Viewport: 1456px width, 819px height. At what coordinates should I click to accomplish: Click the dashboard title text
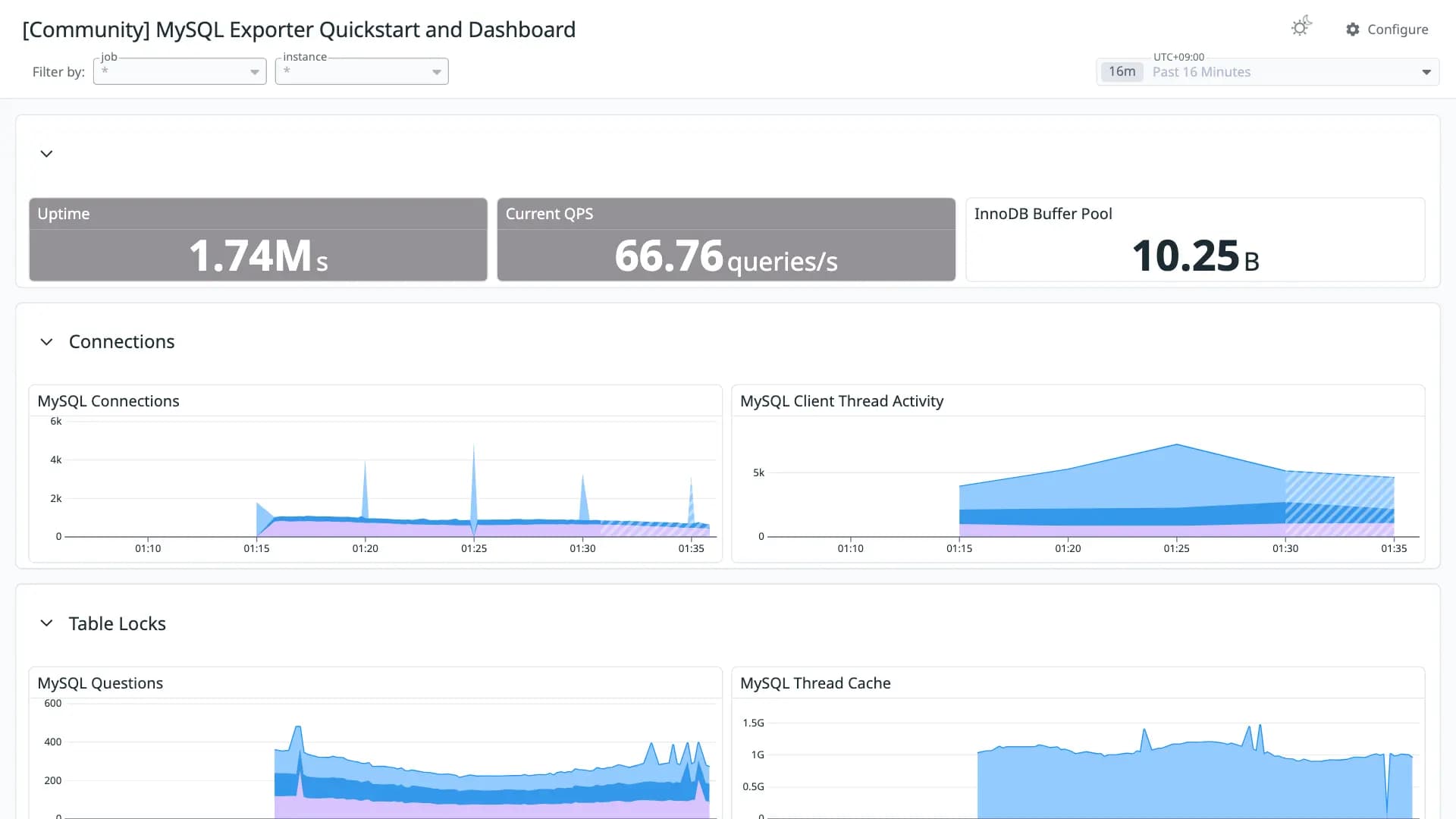click(x=299, y=30)
